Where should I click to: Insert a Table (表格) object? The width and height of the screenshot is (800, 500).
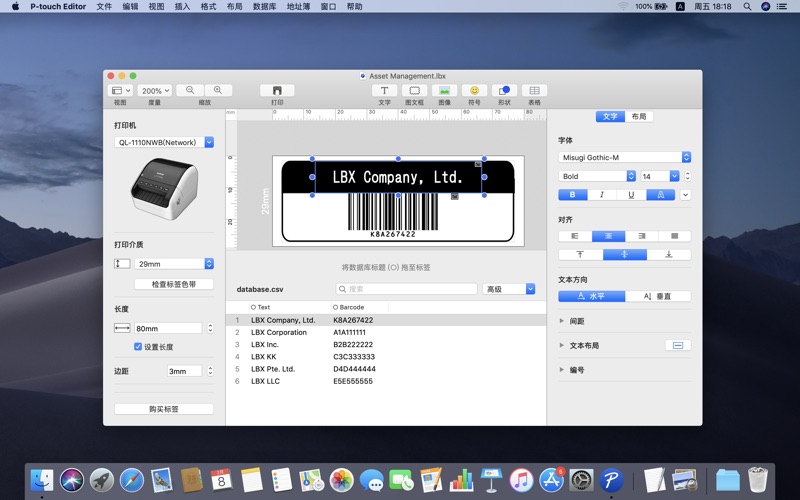point(534,90)
